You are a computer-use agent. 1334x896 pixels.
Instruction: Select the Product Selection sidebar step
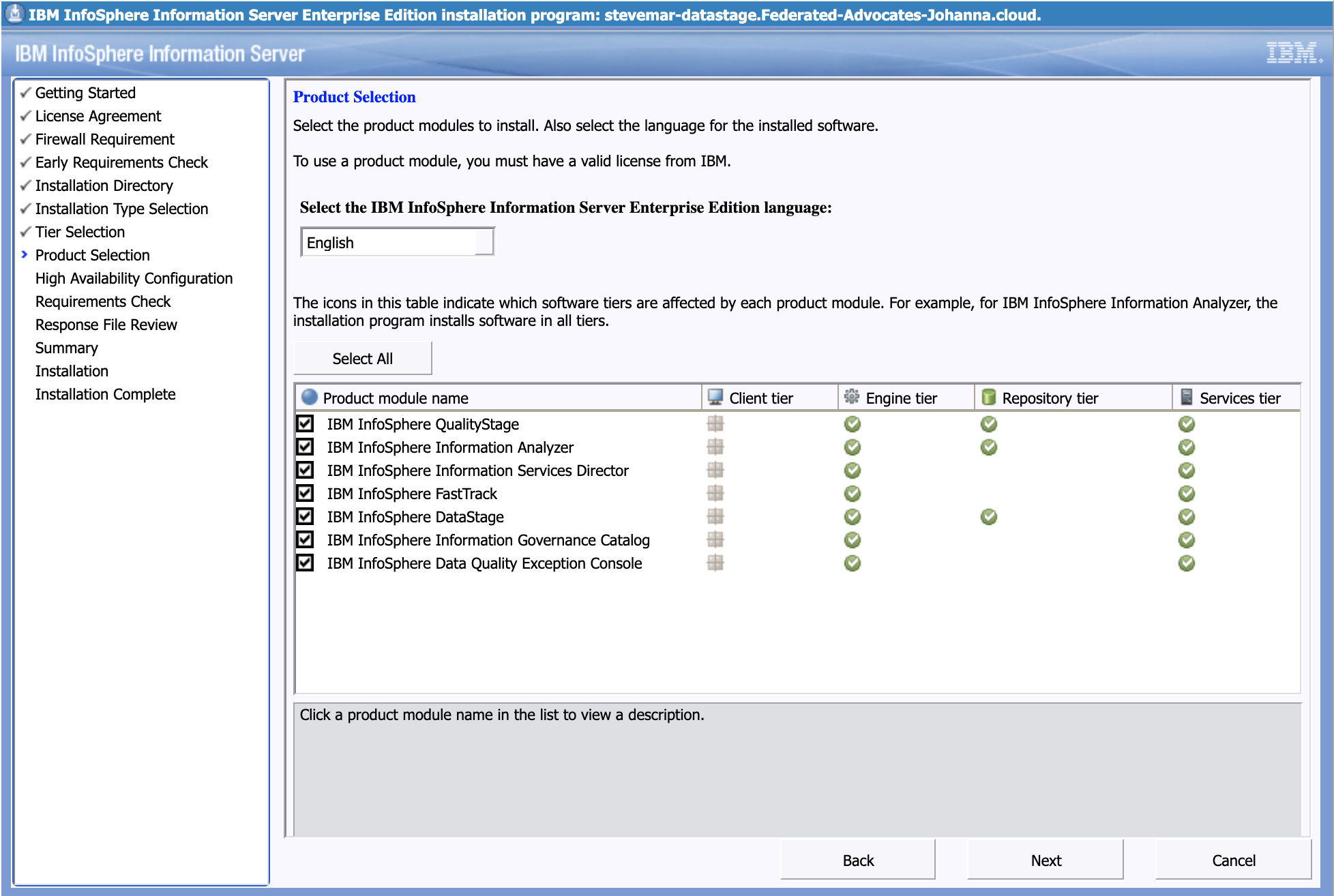pos(93,255)
